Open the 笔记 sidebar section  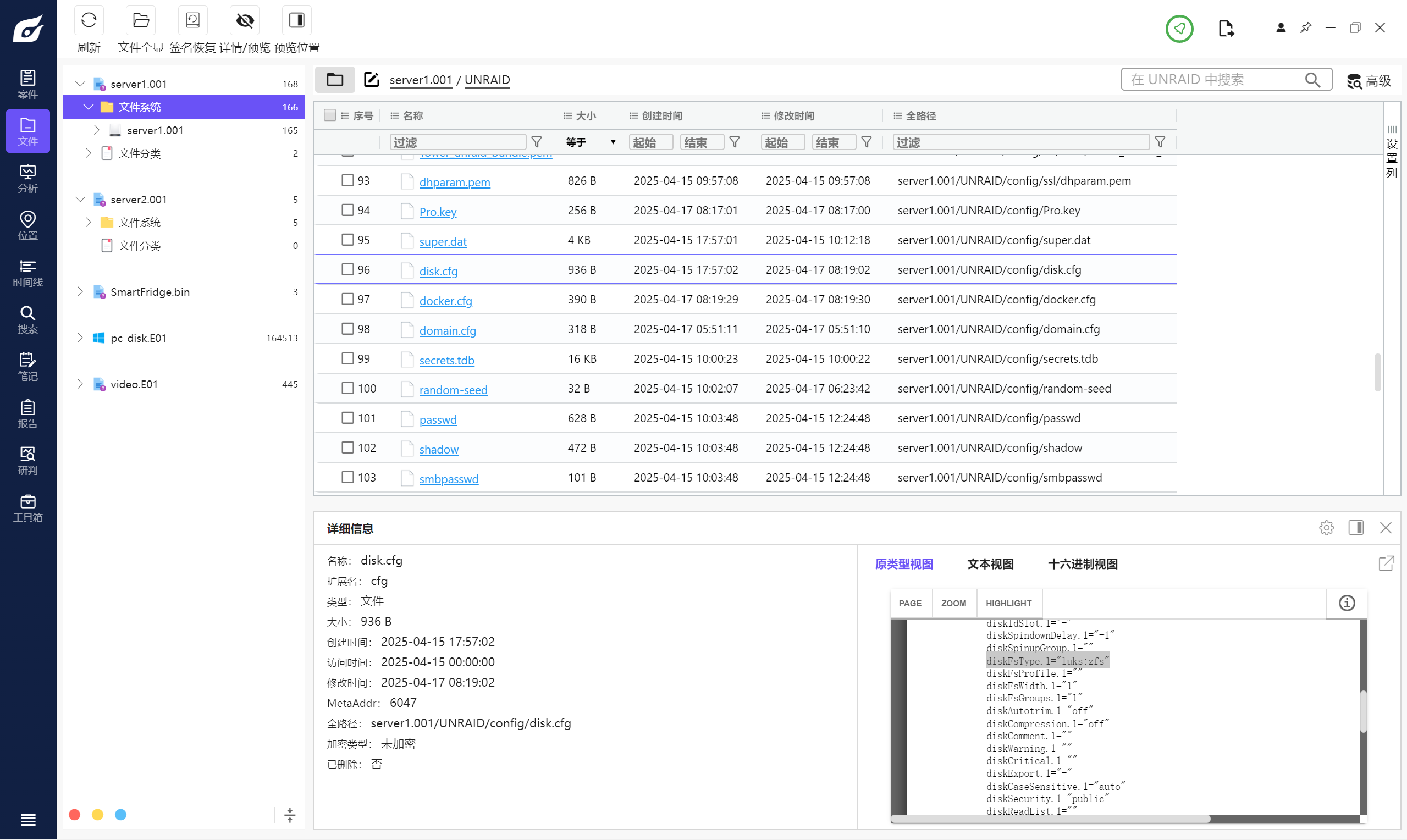[x=27, y=366]
